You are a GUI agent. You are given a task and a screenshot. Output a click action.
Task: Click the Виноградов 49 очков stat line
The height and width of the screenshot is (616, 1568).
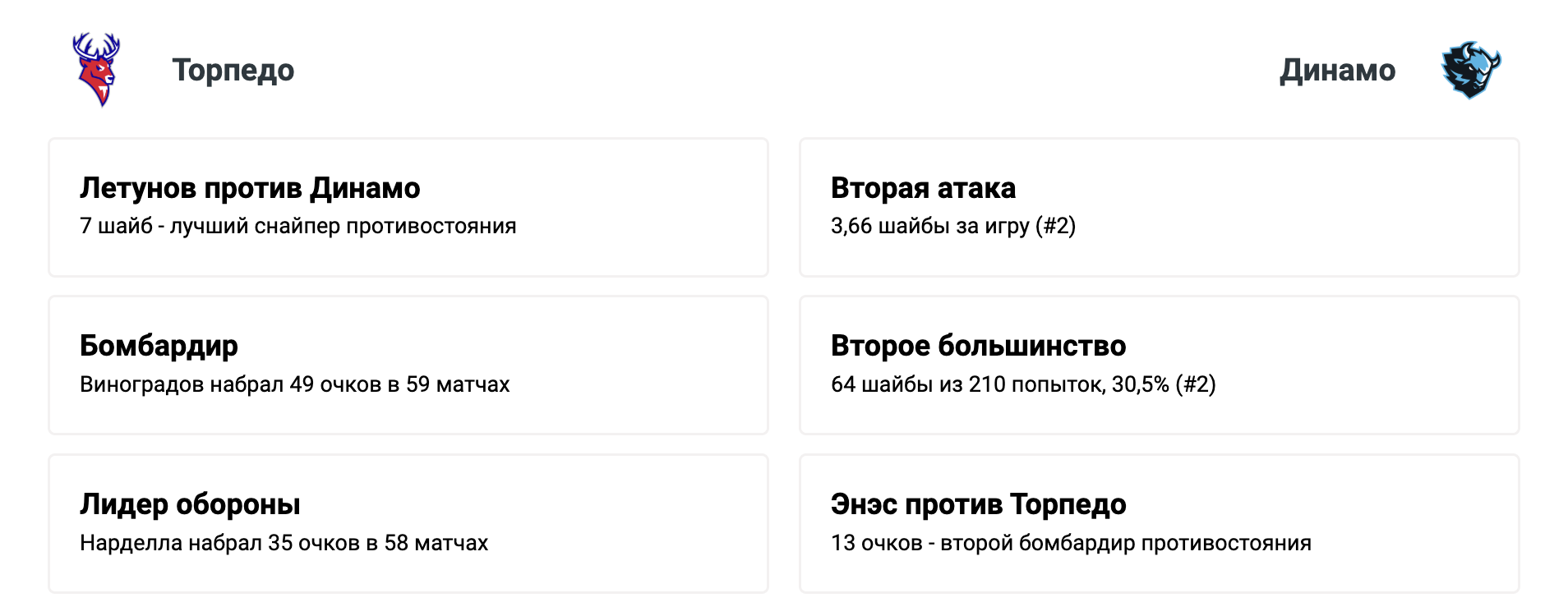(x=294, y=384)
